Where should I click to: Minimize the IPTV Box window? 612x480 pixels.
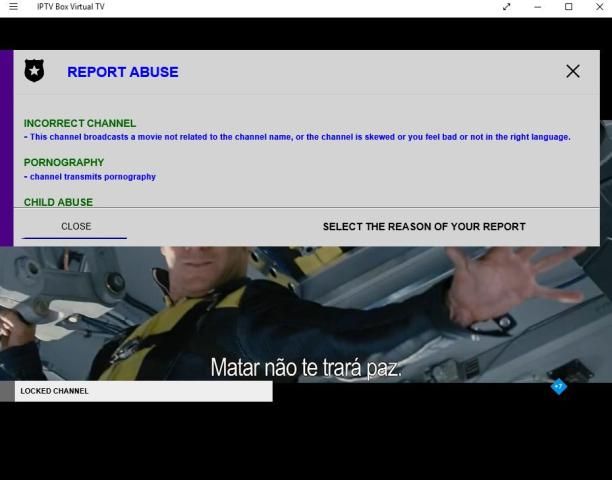538,7
